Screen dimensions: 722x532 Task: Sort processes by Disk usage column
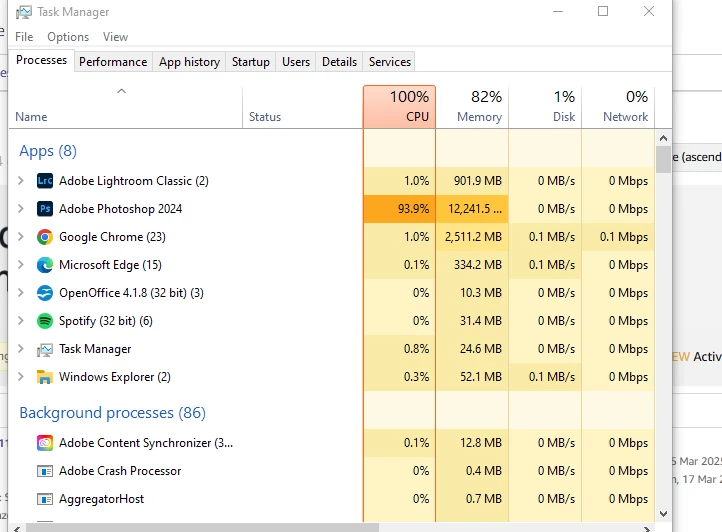pos(545,107)
